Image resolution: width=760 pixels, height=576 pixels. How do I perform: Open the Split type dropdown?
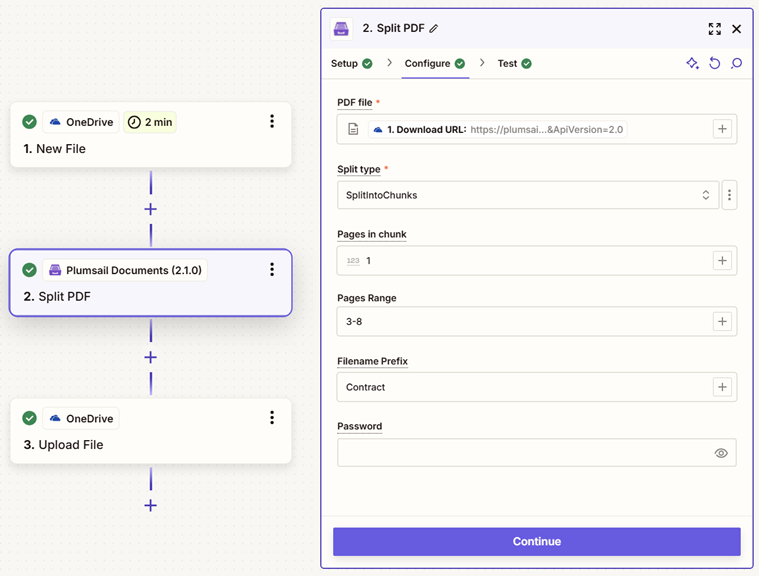[528, 195]
